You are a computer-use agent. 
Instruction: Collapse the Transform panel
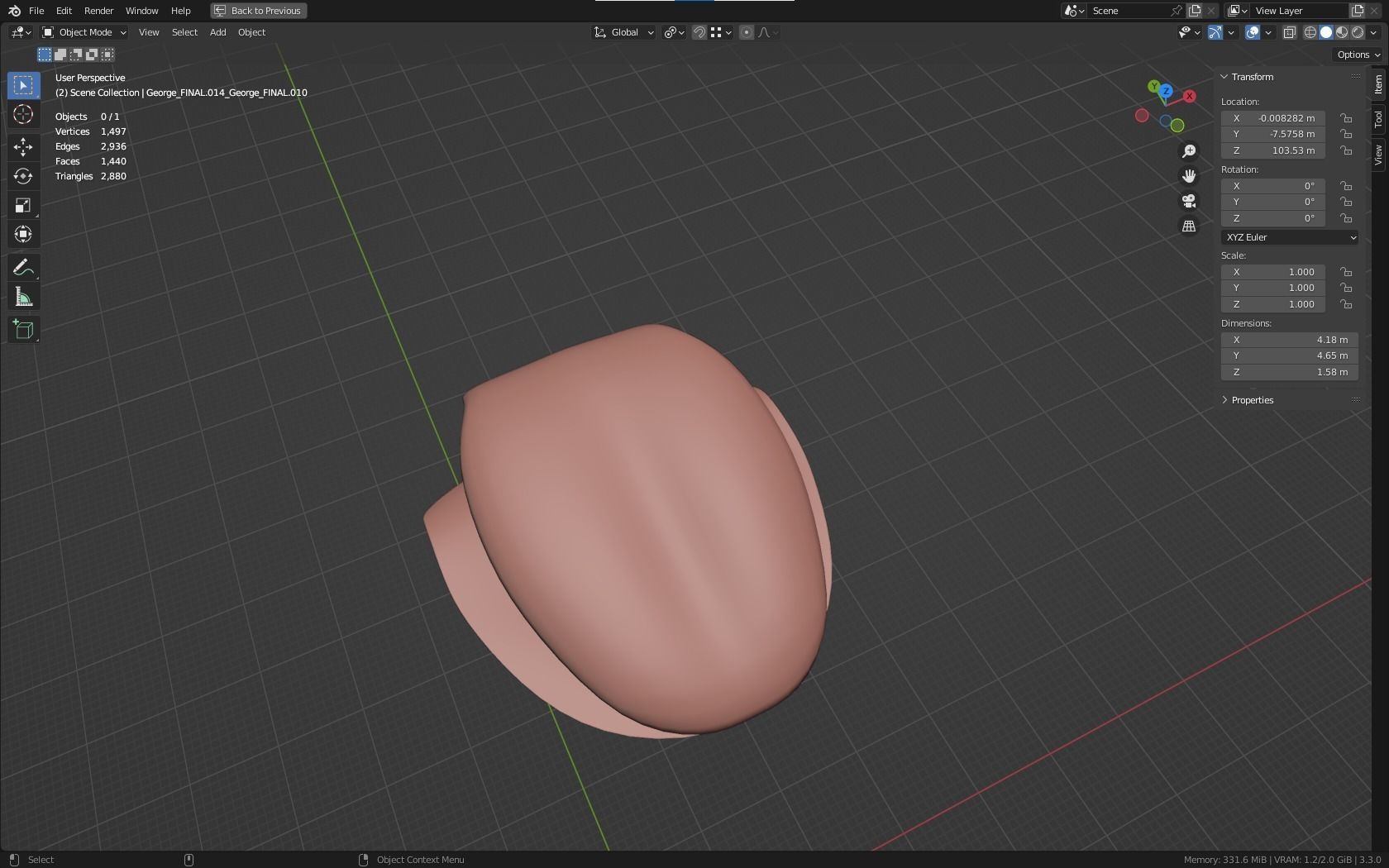tap(1252, 77)
